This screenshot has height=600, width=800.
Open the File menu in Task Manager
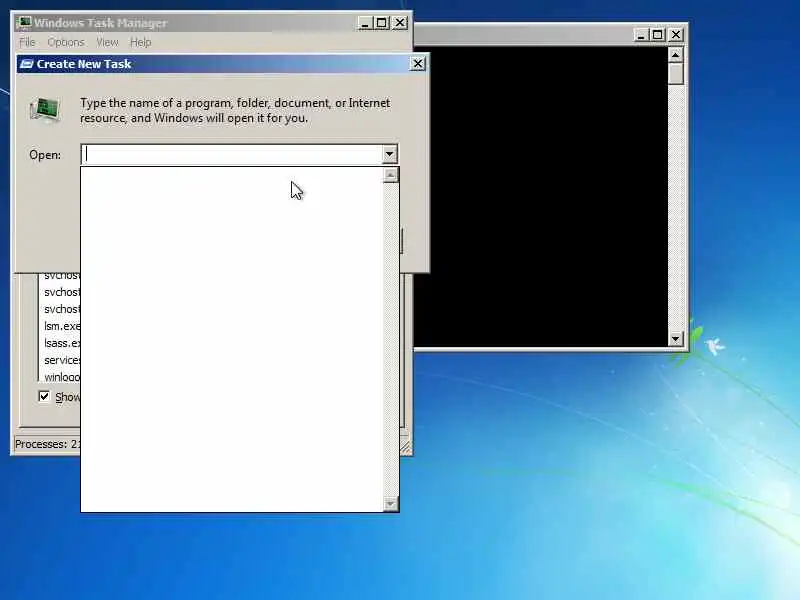tap(27, 42)
